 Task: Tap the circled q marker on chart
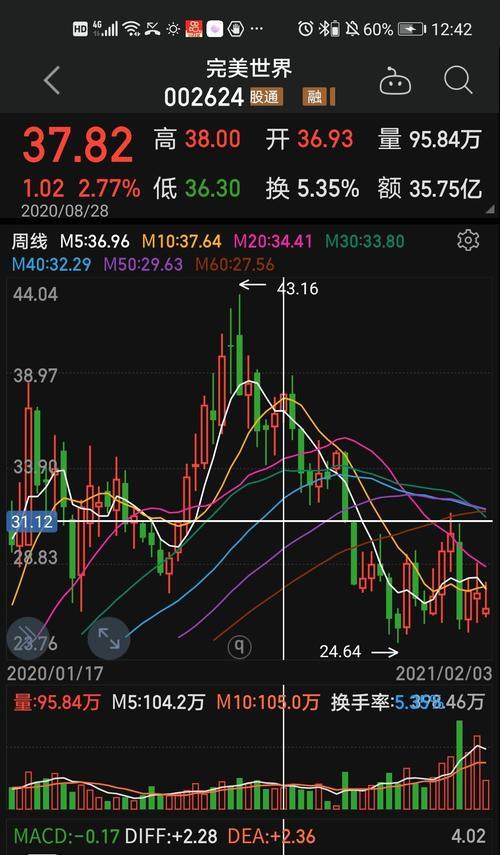click(x=239, y=647)
